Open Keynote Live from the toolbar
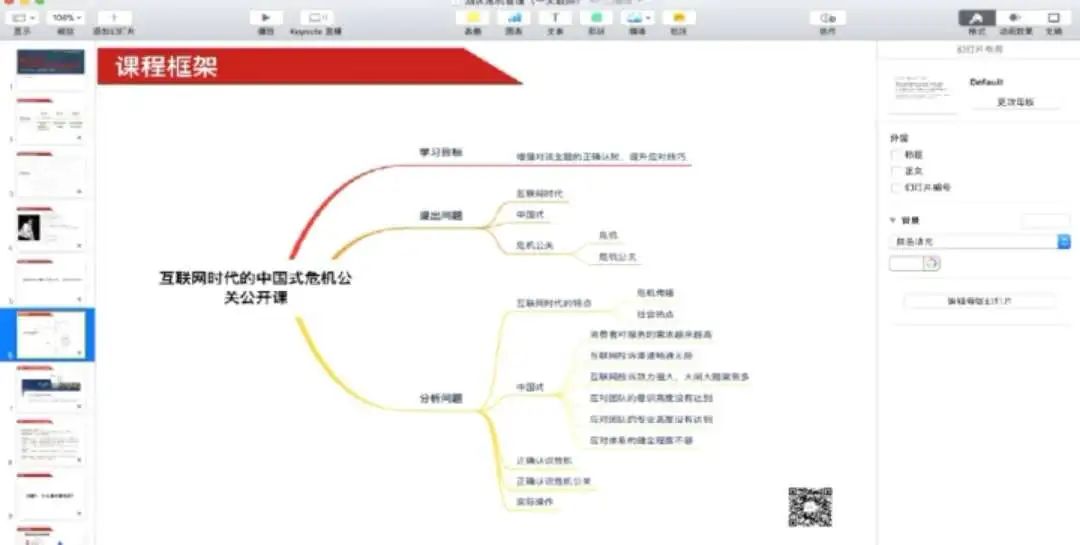The image size is (1080, 545). pos(316,18)
